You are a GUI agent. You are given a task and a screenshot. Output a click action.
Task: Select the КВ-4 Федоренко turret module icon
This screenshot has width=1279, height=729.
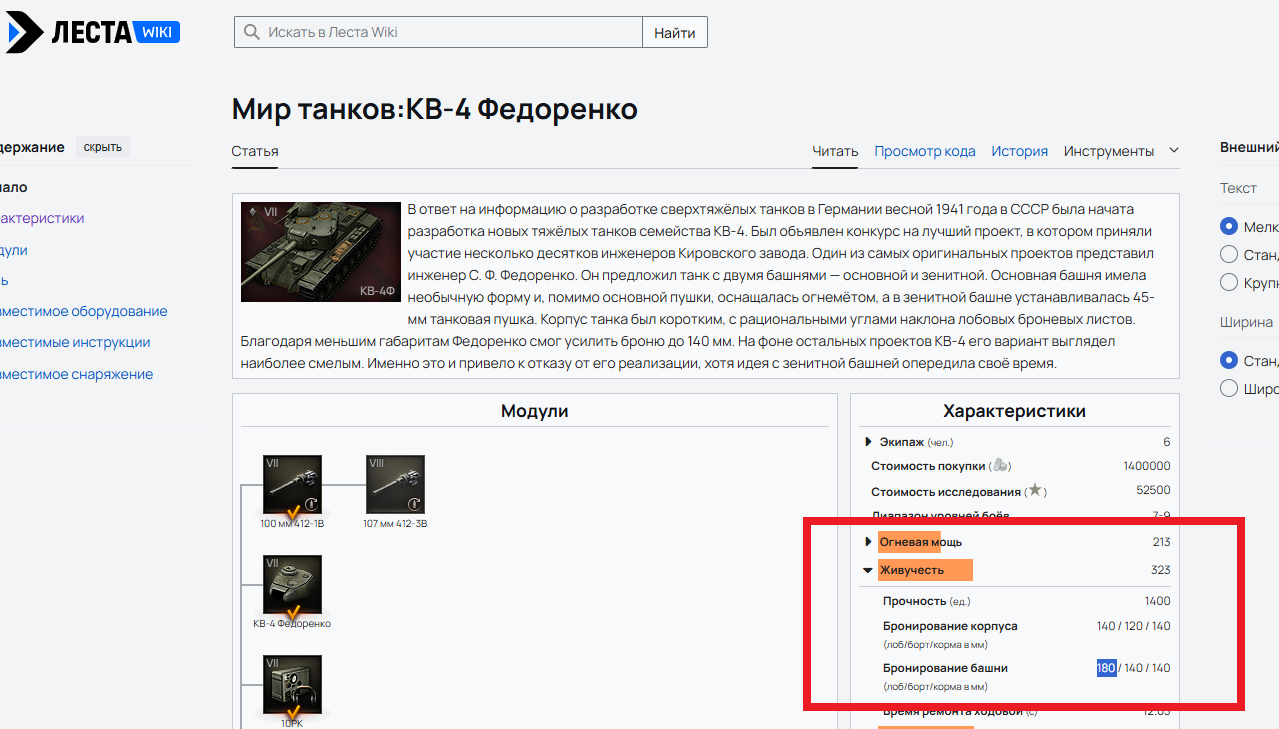coord(292,585)
